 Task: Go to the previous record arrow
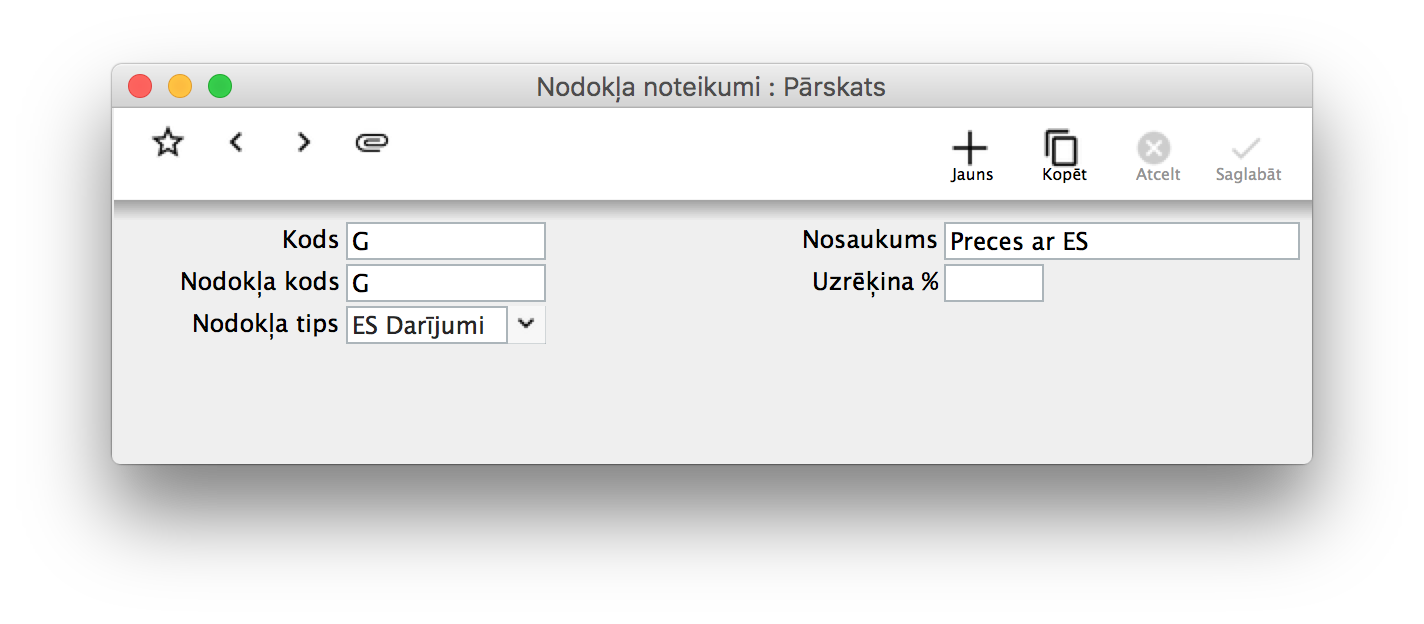[x=236, y=143]
